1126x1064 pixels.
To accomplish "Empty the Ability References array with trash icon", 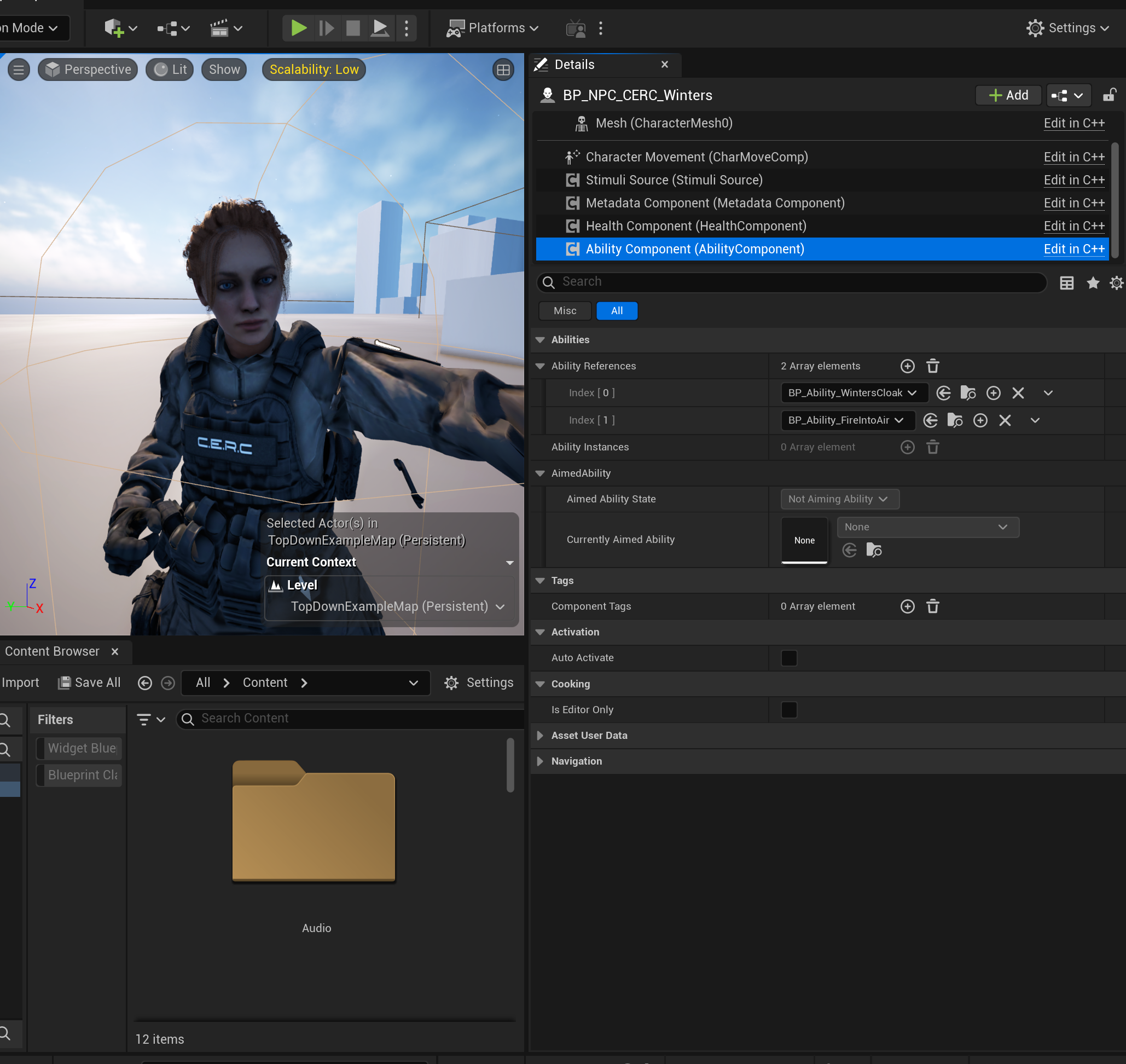I will [933, 366].
